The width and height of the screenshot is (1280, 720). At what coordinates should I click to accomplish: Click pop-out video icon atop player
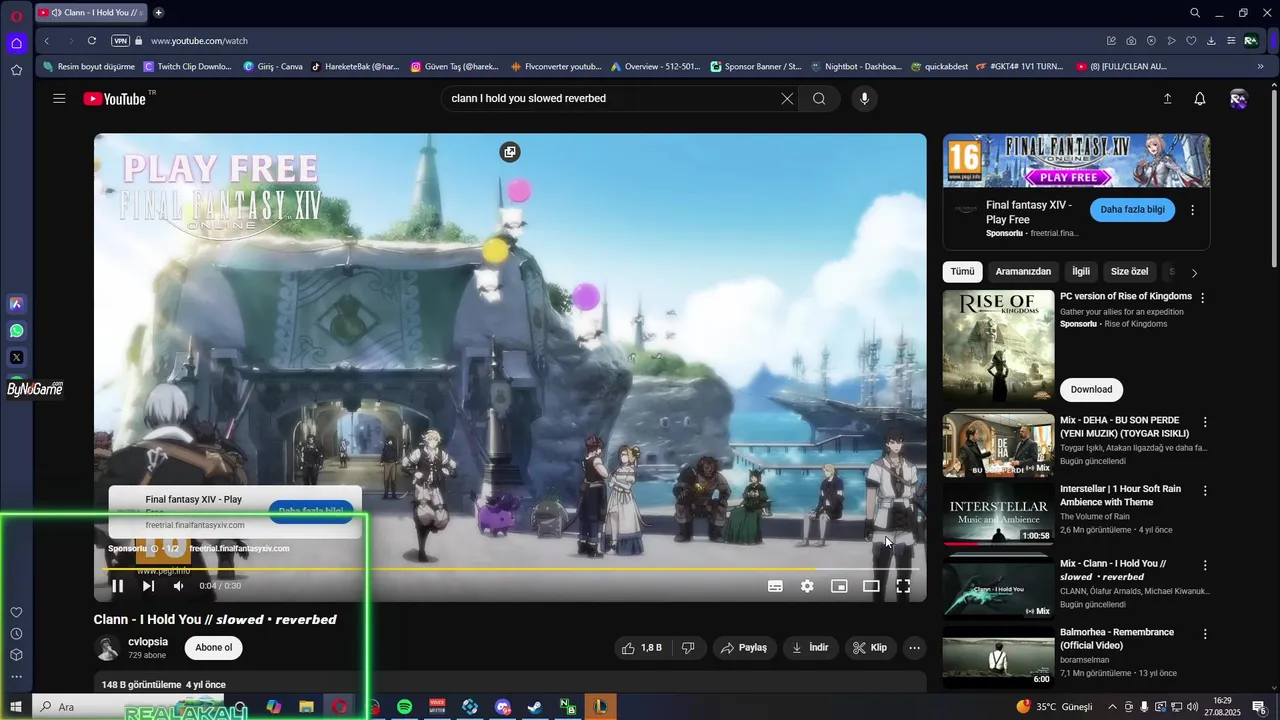coord(510,152)
